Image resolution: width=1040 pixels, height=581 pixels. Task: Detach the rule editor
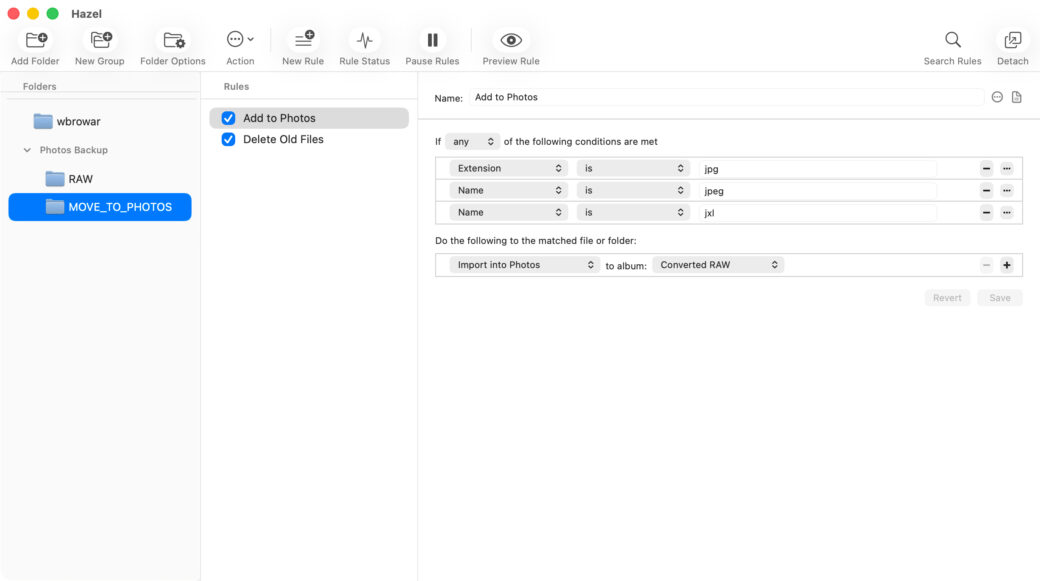pos(1012,40)
